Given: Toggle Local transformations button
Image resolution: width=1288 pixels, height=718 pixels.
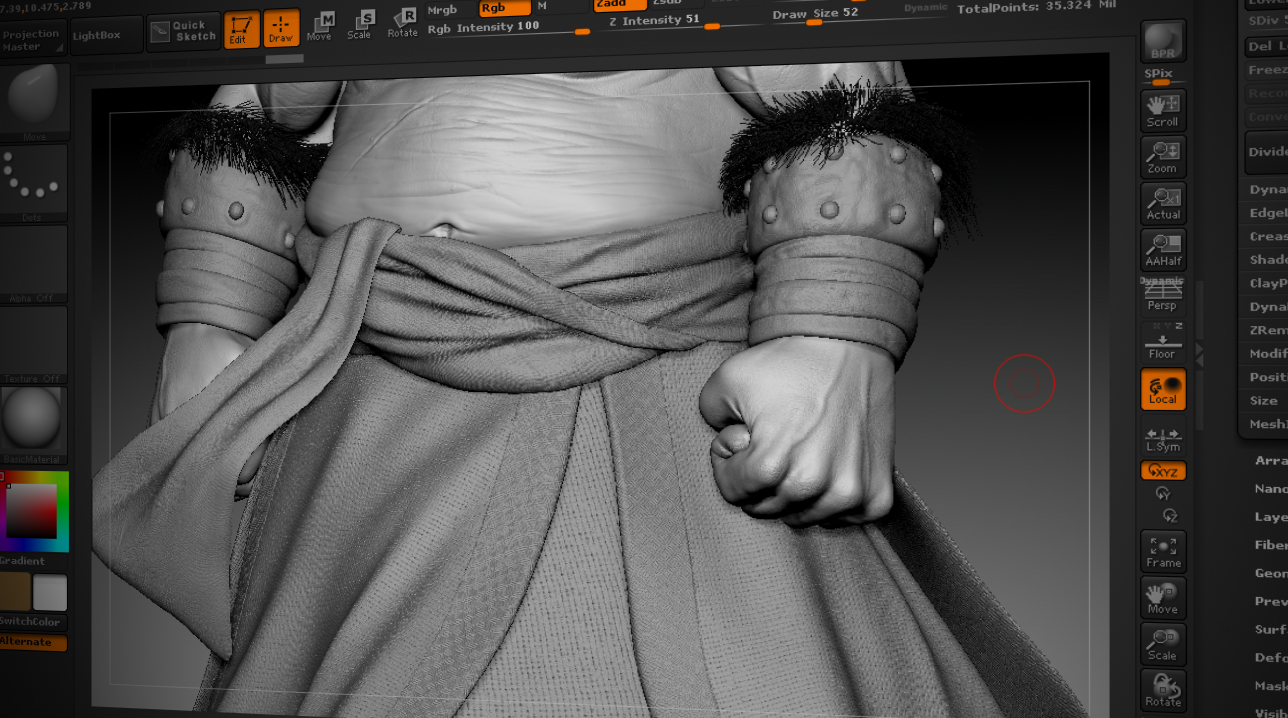Looking at the screenshot, I should 1163,388.
